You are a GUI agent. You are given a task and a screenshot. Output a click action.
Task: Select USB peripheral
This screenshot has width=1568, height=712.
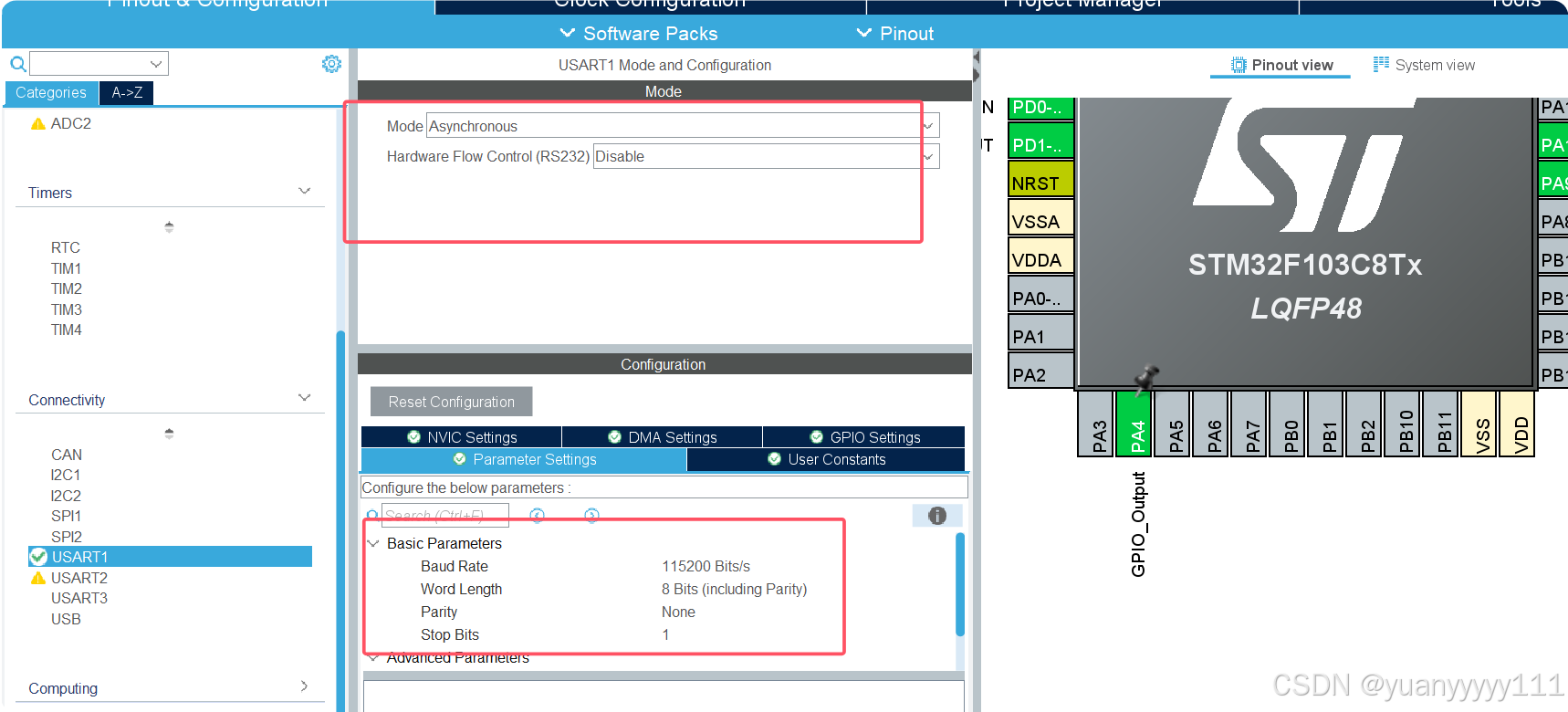pos(66,619)
